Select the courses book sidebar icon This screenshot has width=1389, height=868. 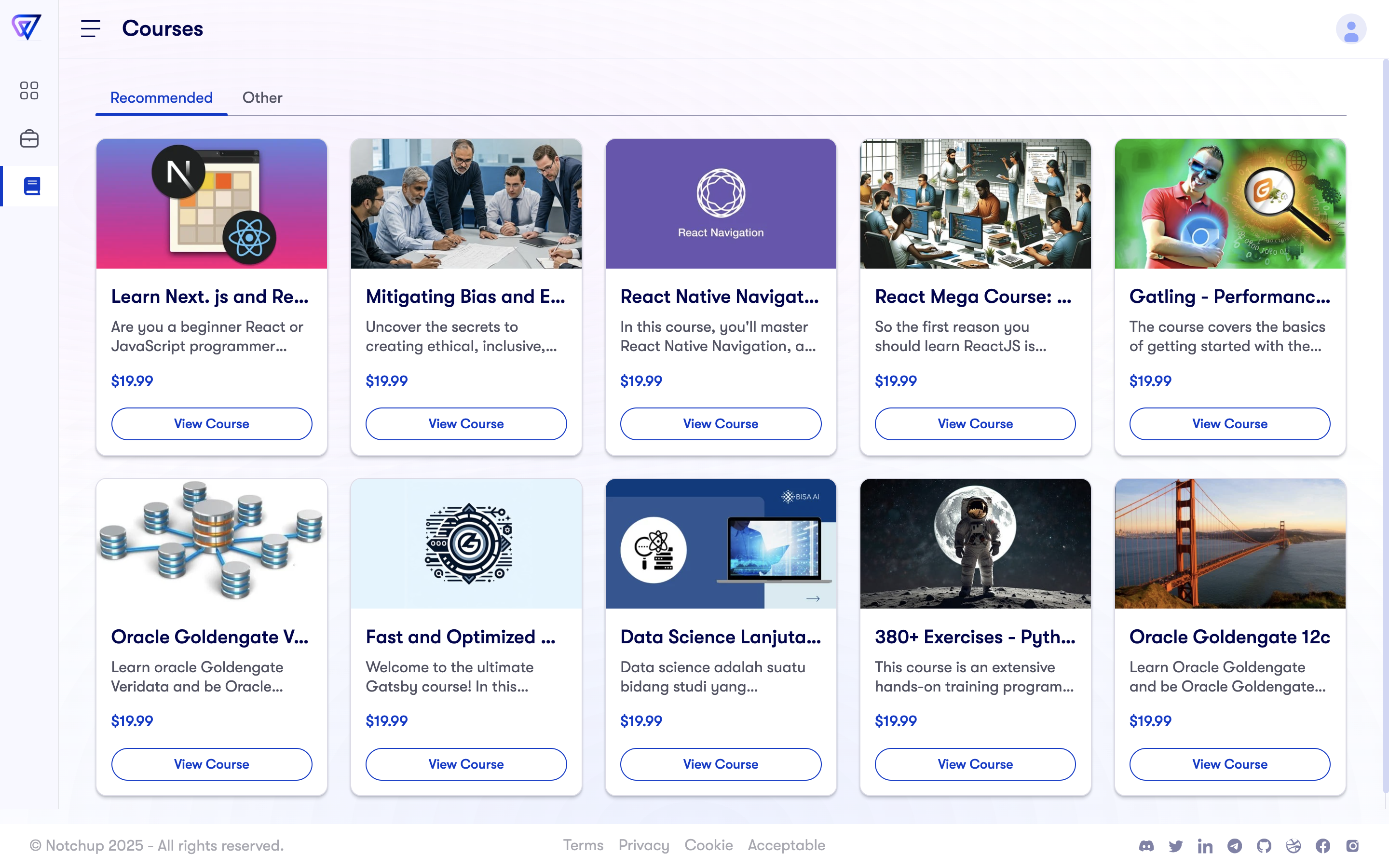point(31,186)
